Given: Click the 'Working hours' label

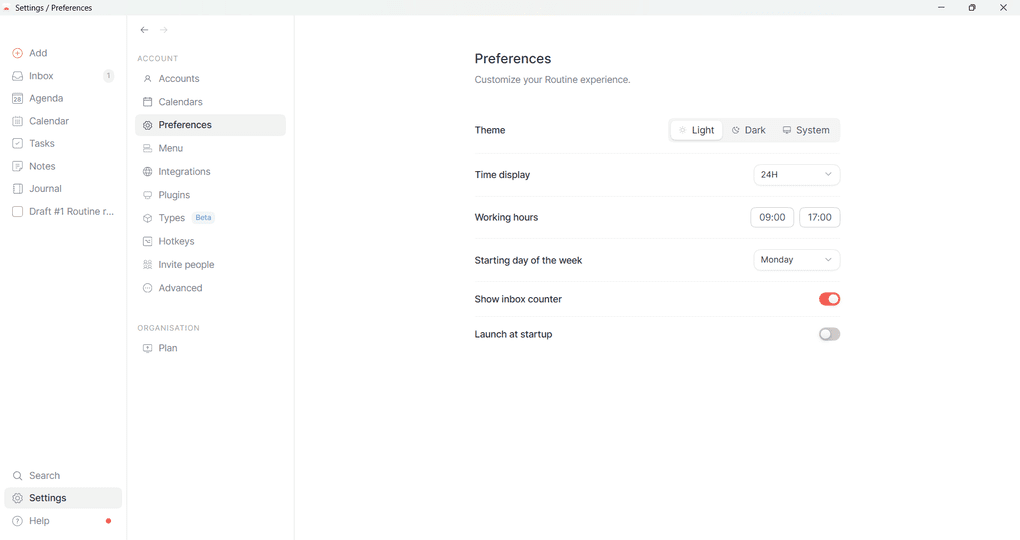Looking at the screenshot, I should click(506, 217).
